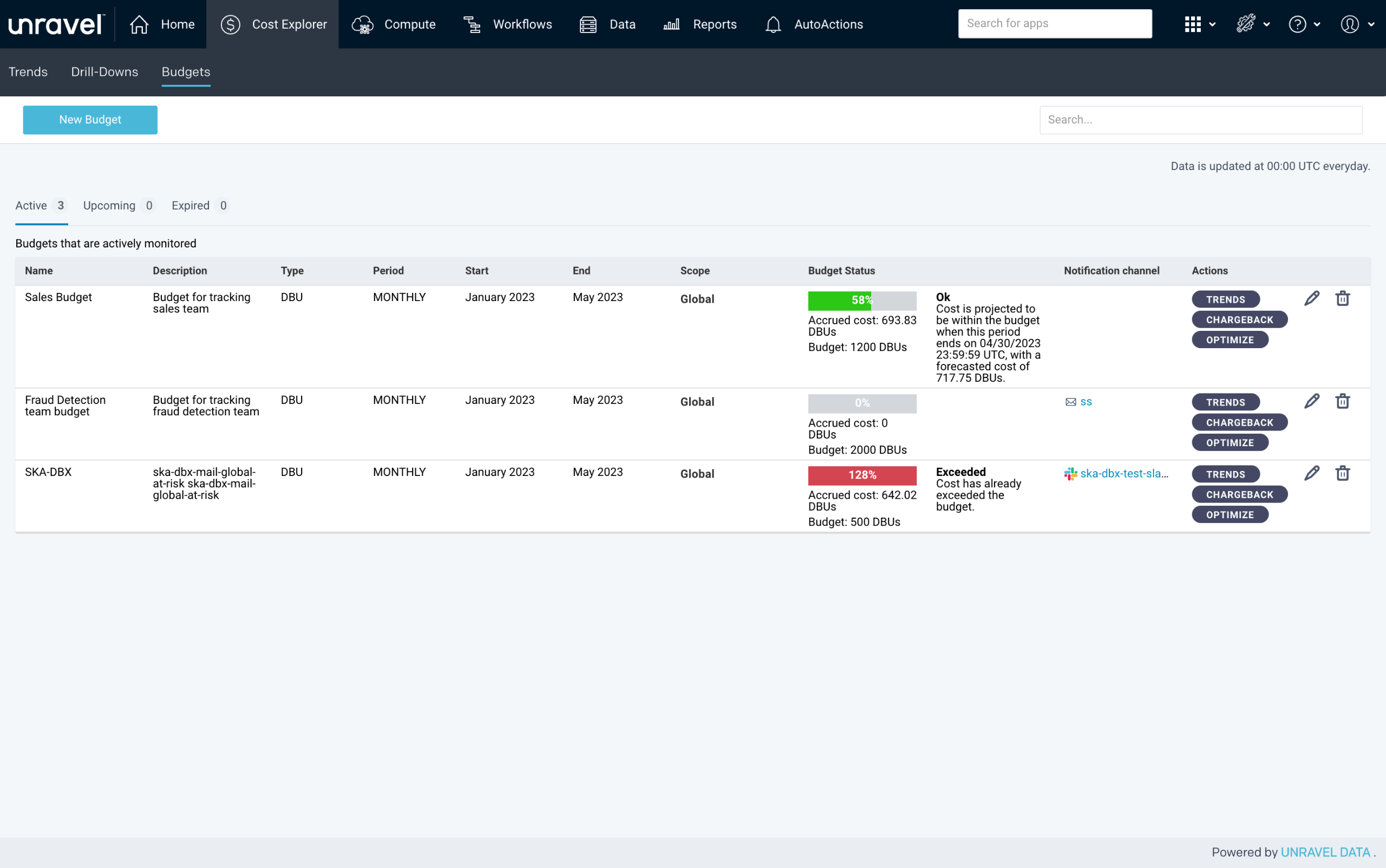Delete the SKA-DBX budget with trash icon
The image size is (1386, 868).
click(x=1342, y=473)
